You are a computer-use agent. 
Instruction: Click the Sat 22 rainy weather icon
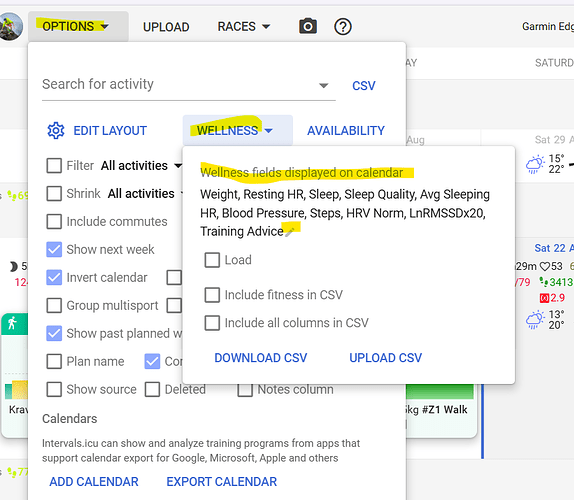[x=535, y=320]
